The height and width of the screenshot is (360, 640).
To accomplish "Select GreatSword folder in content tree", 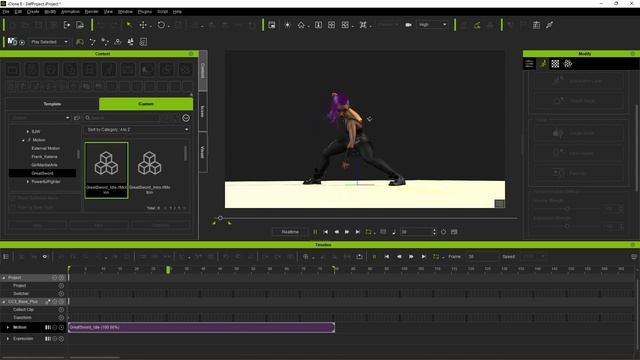I will pos(42,173).
